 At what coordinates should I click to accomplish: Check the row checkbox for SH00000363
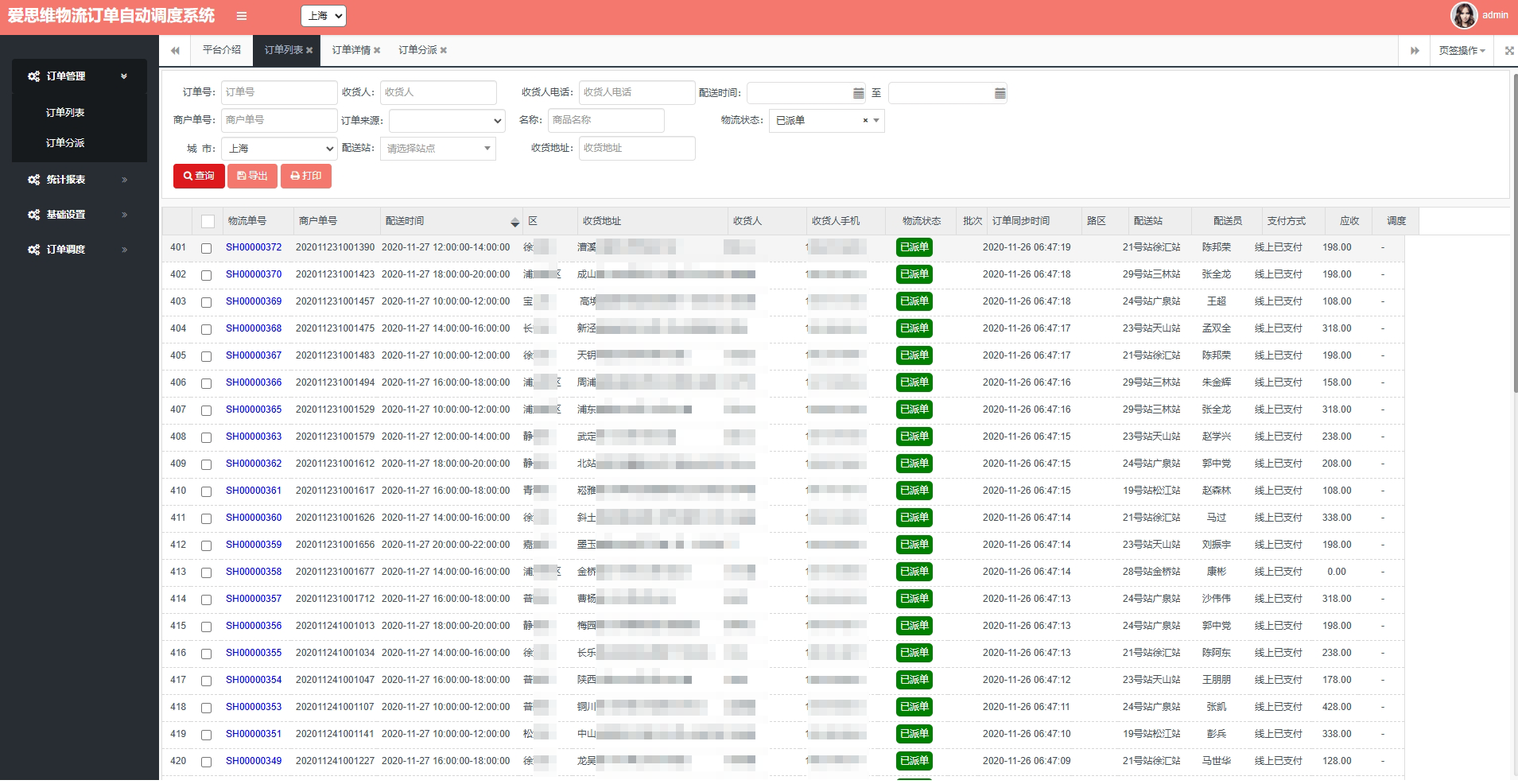click(206, 437)
